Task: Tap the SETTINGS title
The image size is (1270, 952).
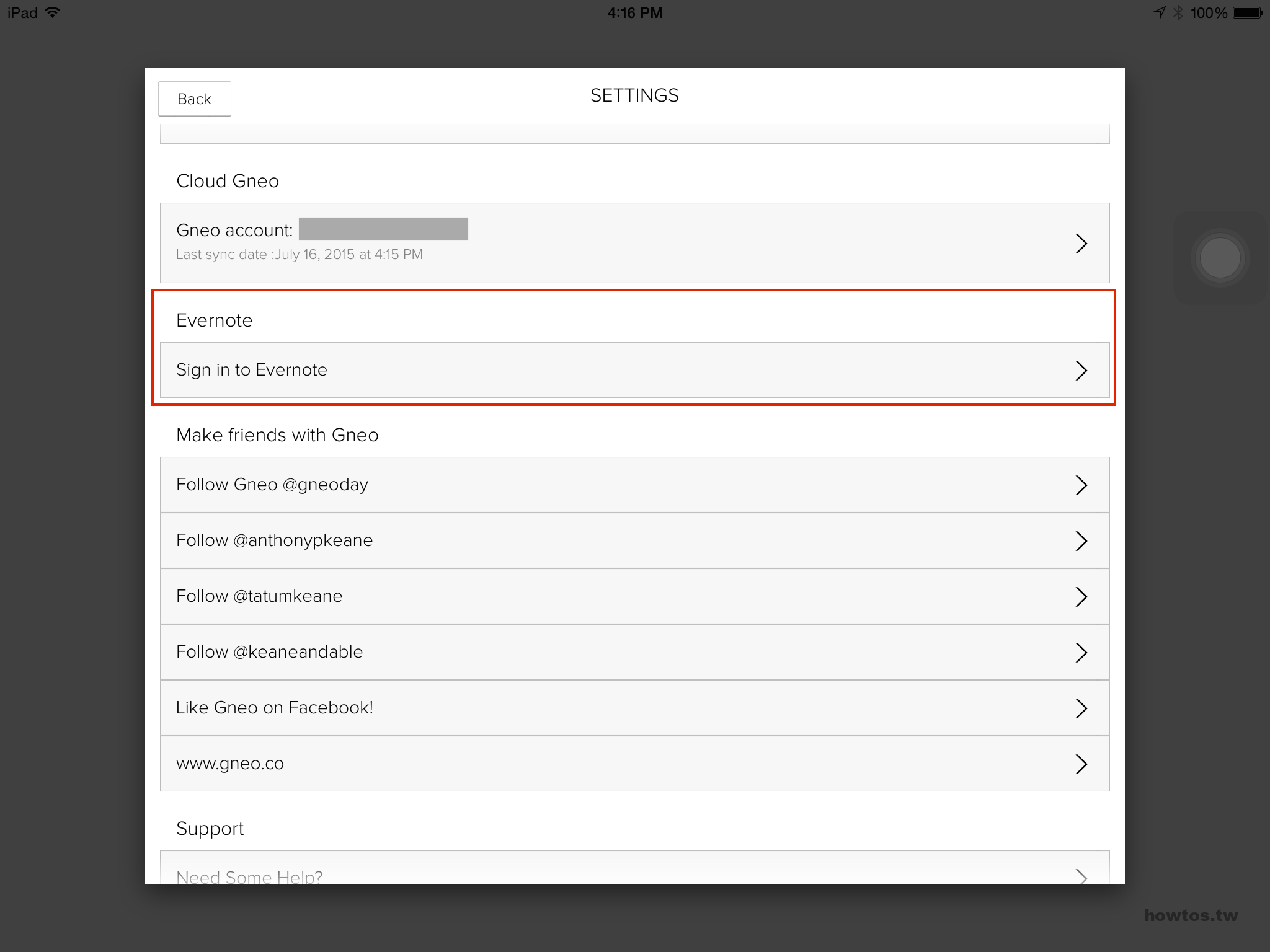Action: [x=634, y=95]
